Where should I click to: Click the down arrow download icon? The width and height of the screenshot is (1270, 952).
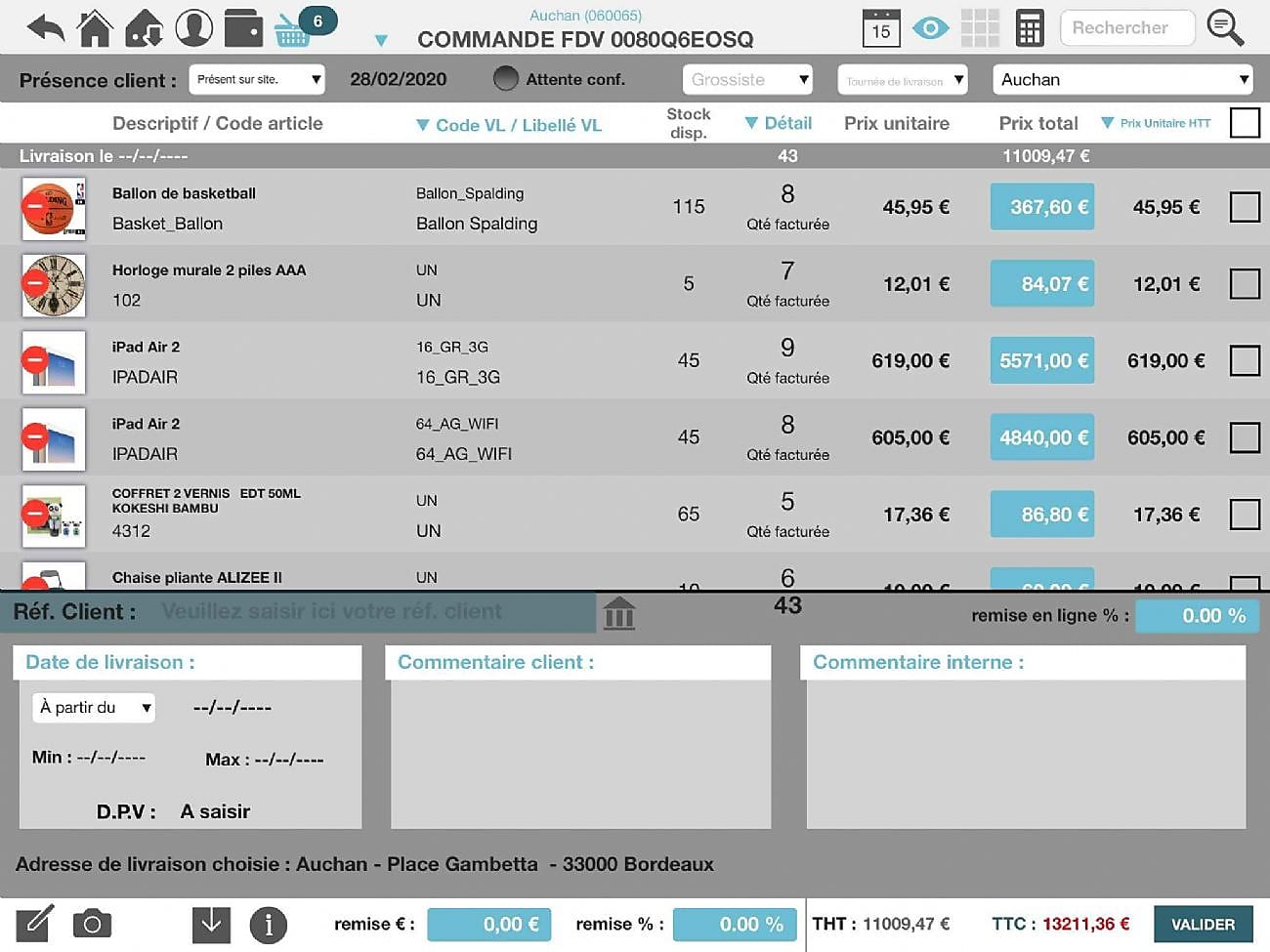211,924
